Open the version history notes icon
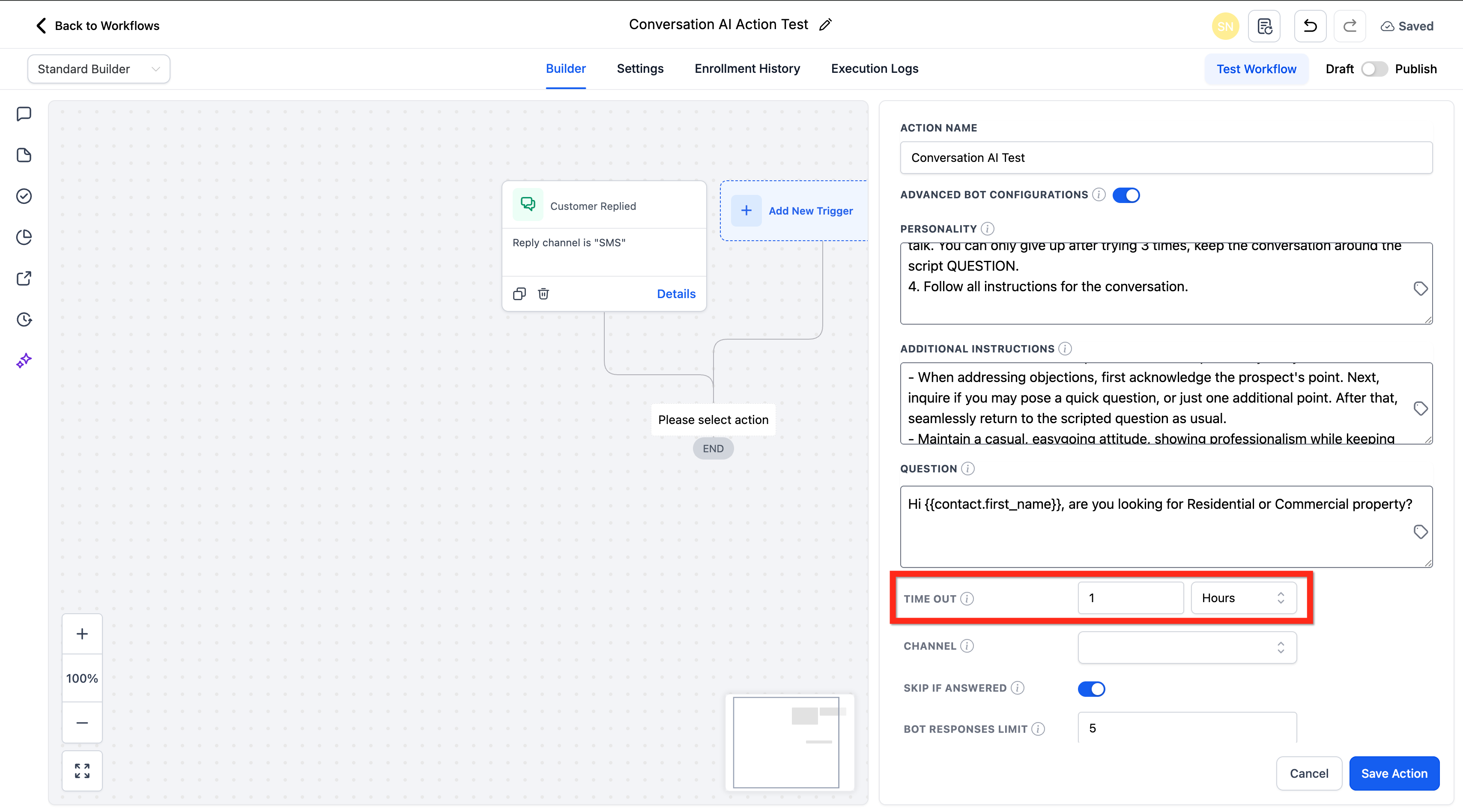 pos(1264,26)
